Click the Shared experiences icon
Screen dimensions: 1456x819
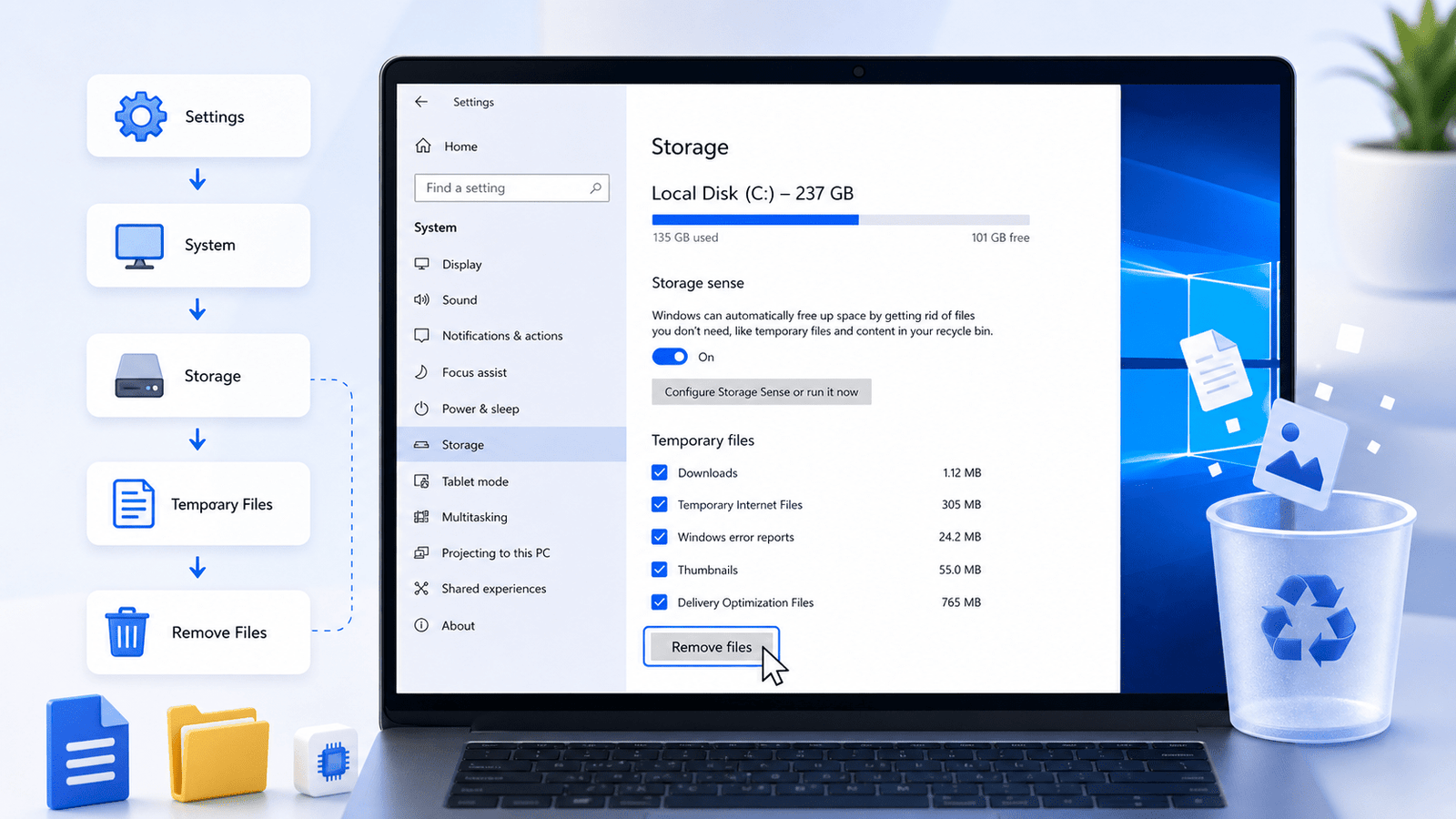pyautogui.click(x=421, y=589)
